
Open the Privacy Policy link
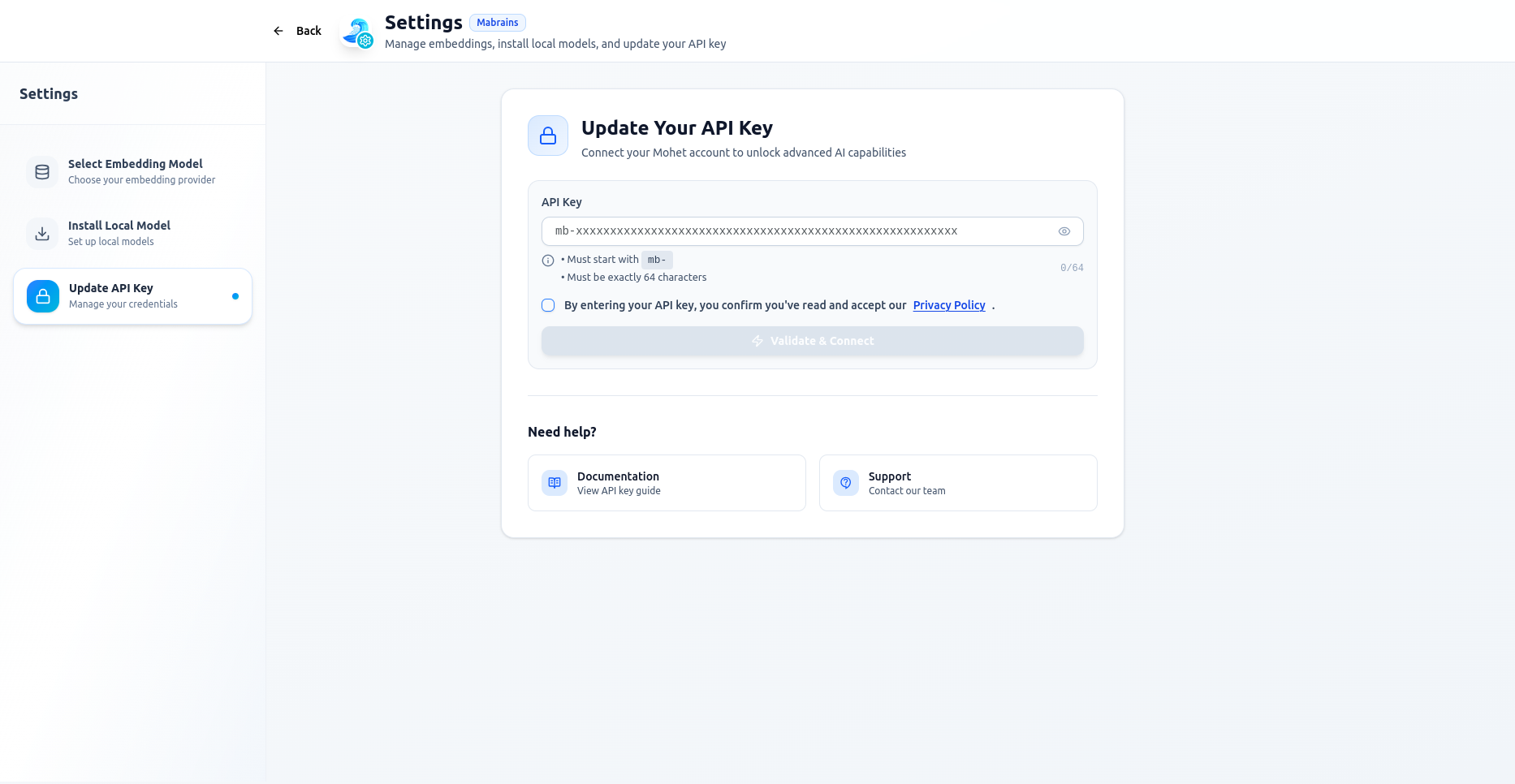coord(948,305)
